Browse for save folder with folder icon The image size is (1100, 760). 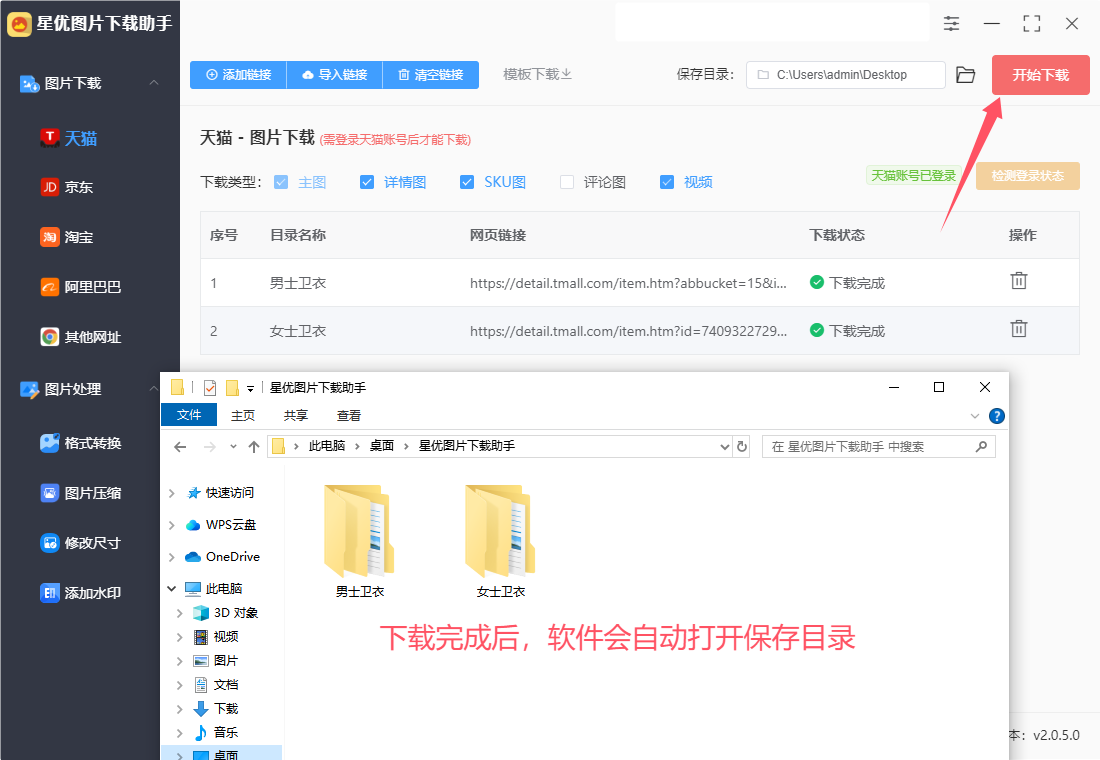click(x=966, y=75)
